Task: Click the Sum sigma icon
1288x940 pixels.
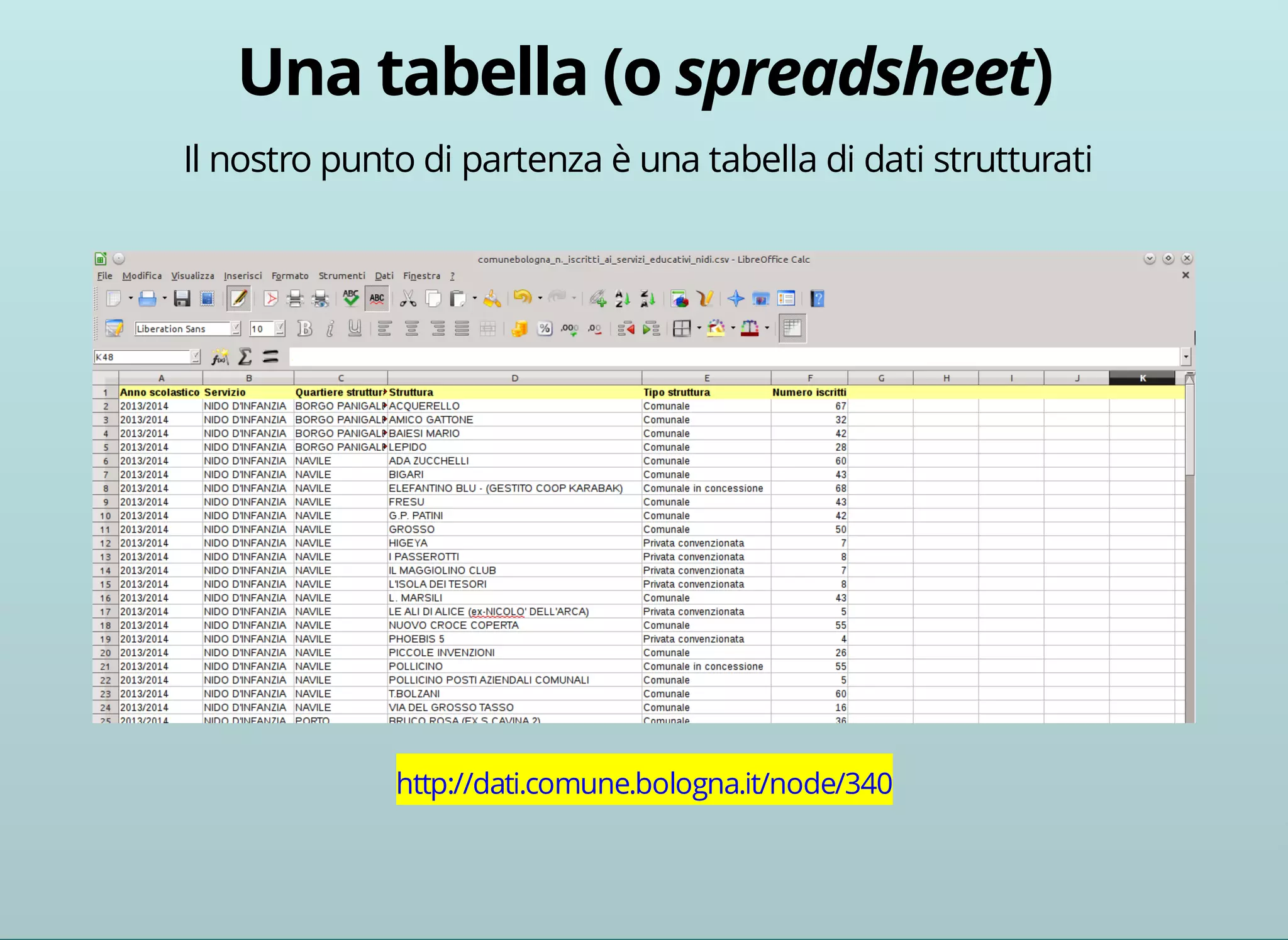Action: pyautogui.click(x=245, y=357)
